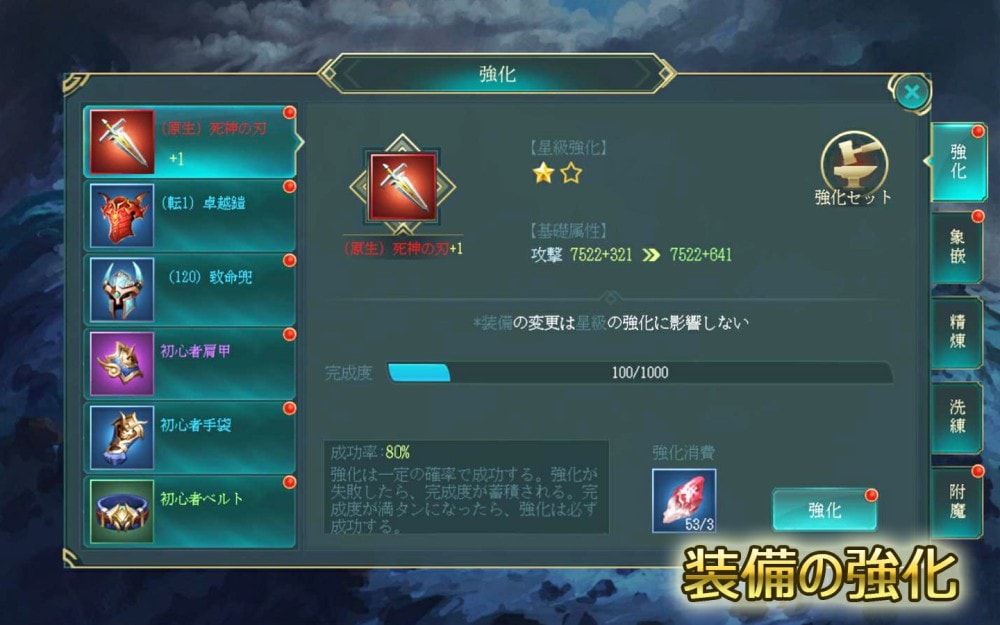1000x625 pixels.
Task: Click the 成功率 description text box
Action: (466, 487)
